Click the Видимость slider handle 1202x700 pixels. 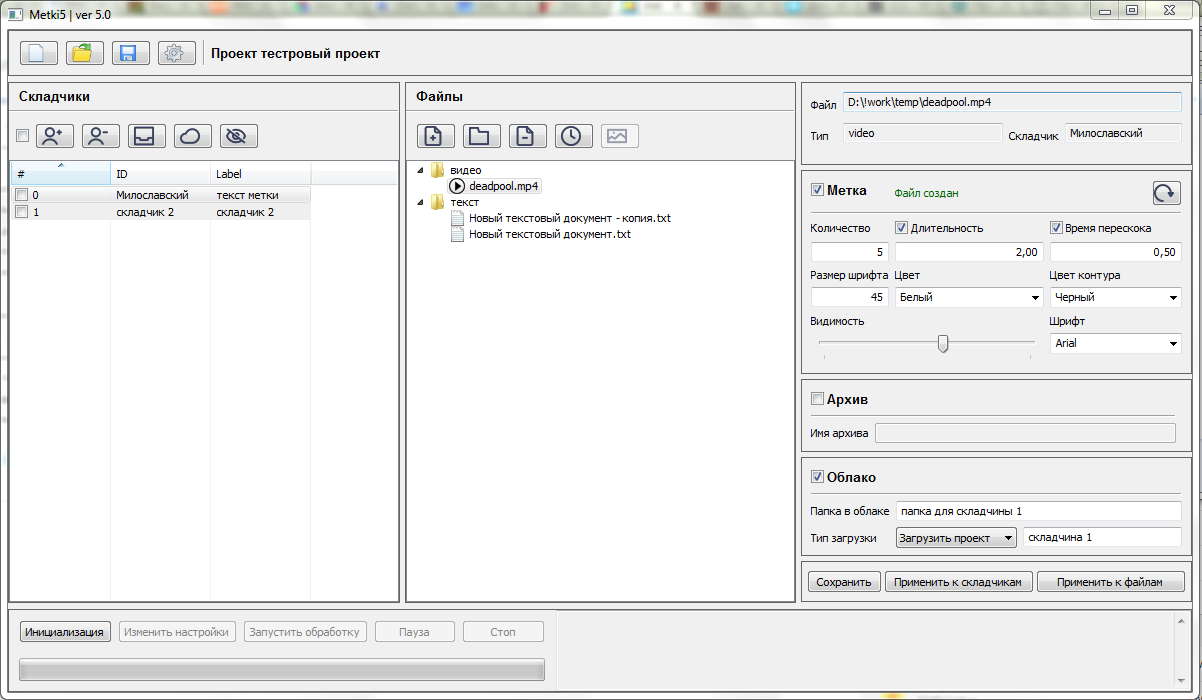(x=942, y=343)
